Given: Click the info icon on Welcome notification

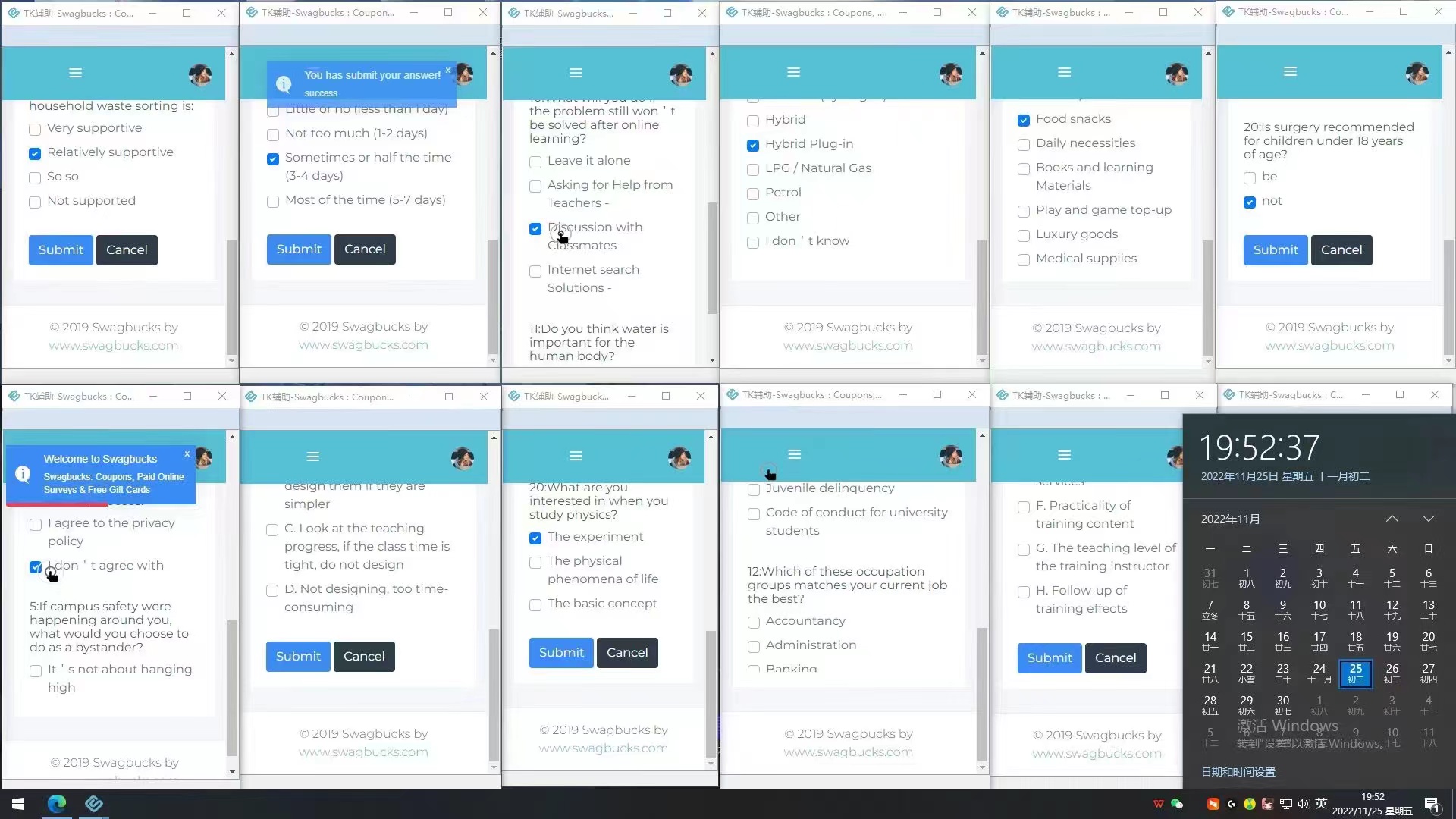Looking at the screenshot, I should pyautogui.click(x=23, y=474).
